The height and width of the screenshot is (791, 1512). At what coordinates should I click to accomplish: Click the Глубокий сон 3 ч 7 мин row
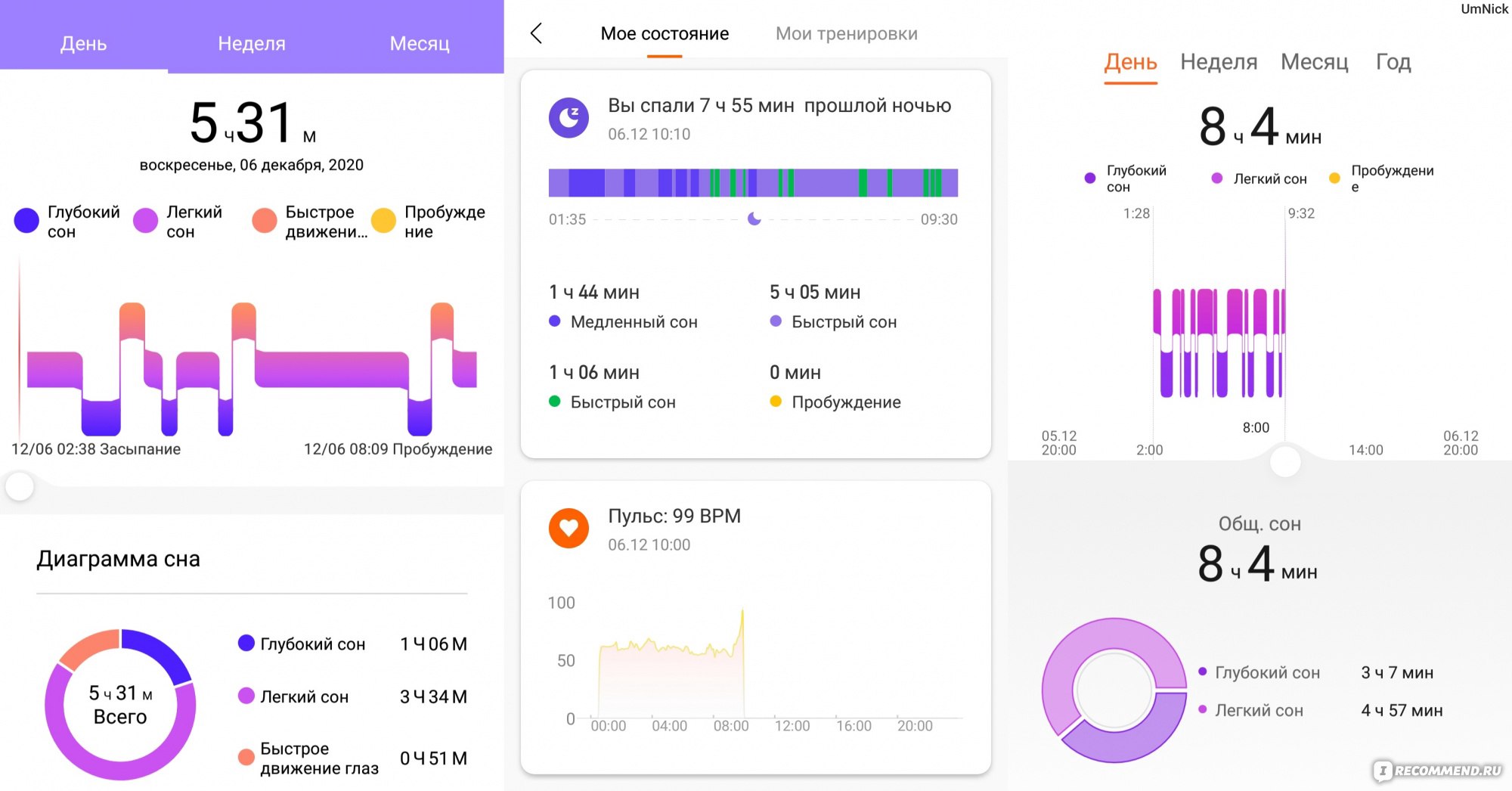click(1316, 672)
